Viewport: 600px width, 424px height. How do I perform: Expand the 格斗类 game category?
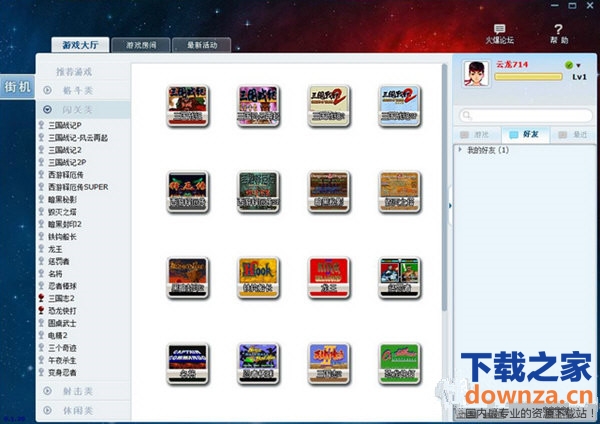[83, 90]
